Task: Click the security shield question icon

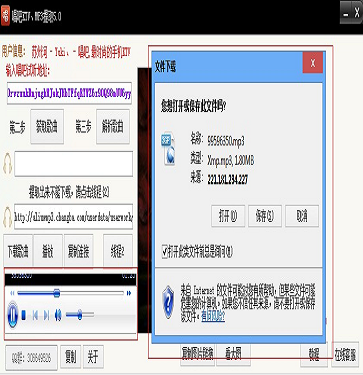Action: pos(168,302)
